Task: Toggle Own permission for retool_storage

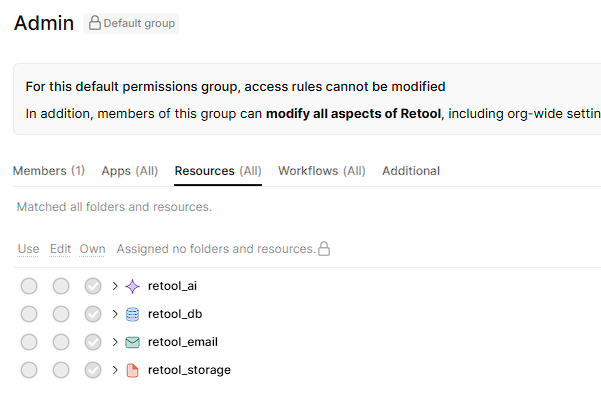Action: tap(93, 370)
